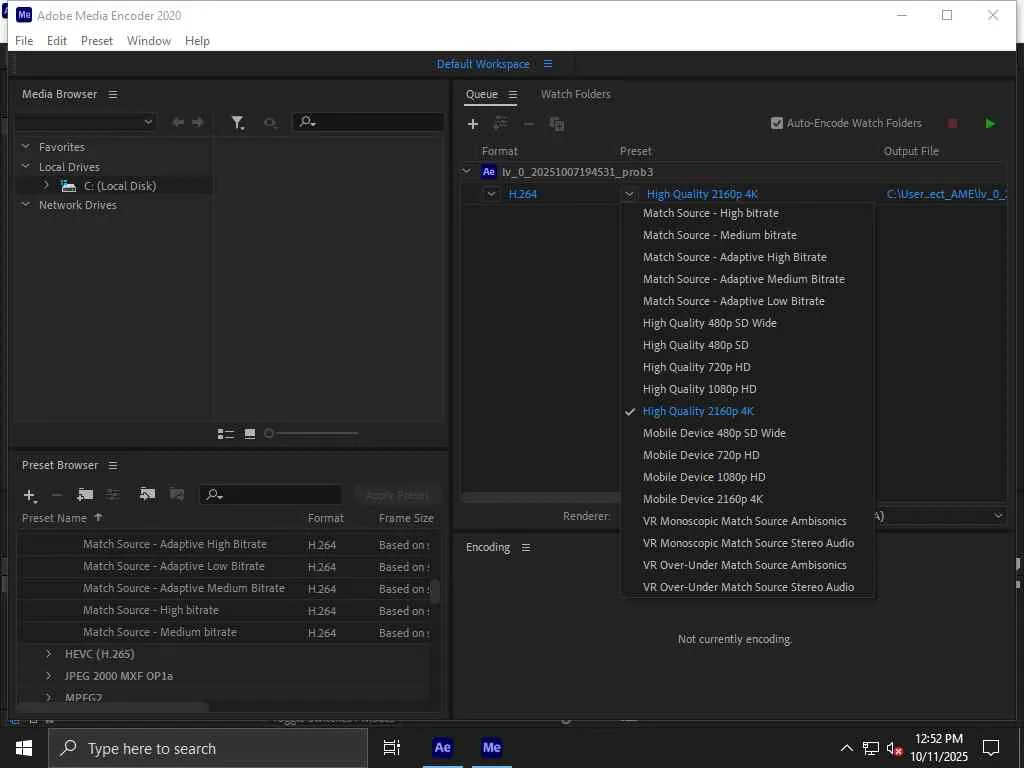Viewport: 1024px width, 768px height.
Task: Open Add Output settings icon in Queue
Action: [501, 123]
